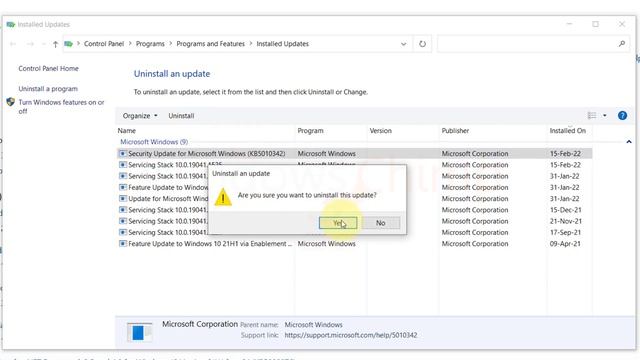Click the search magnifier icon
The height and width of the screenshot is (360, 640).
pyautogui.click(x=622, y=44)
